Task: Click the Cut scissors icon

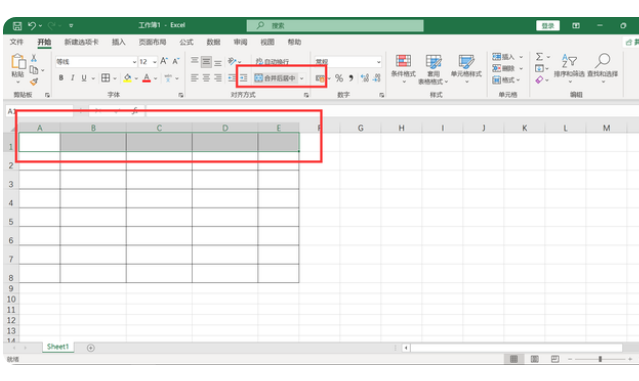Action: (x=34, y=58)
